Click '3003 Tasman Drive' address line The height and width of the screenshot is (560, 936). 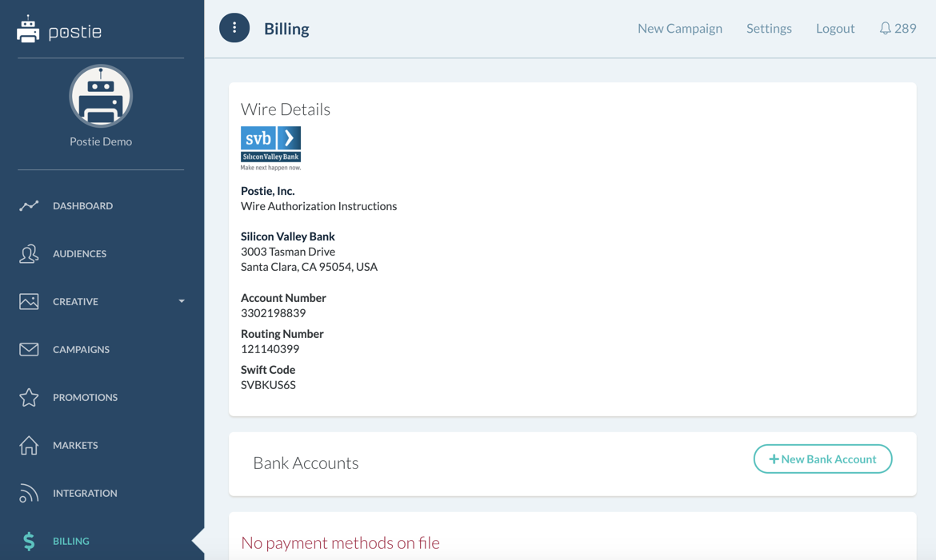(288, 251)
